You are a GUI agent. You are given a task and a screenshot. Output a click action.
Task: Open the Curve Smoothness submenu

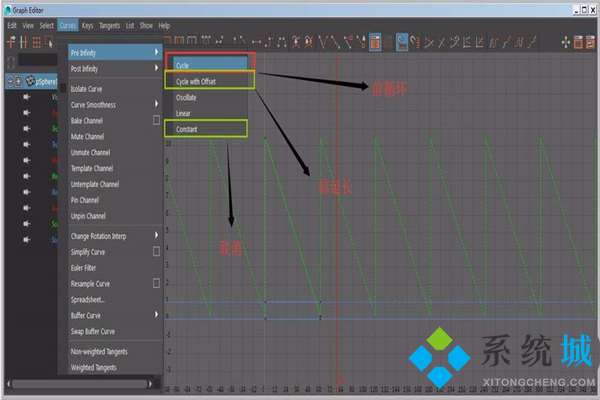(x=112, y=104)
